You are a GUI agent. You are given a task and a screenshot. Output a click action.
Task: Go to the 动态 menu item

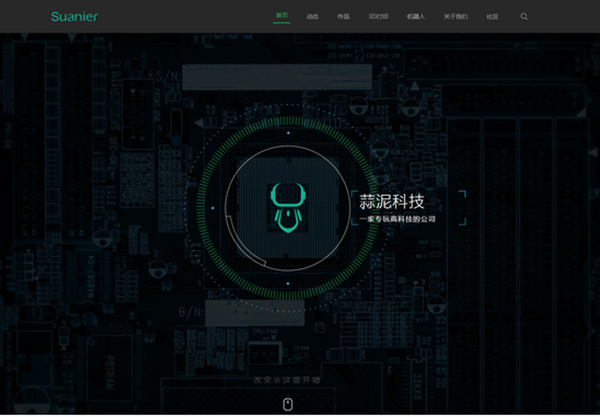pos(312,17)
